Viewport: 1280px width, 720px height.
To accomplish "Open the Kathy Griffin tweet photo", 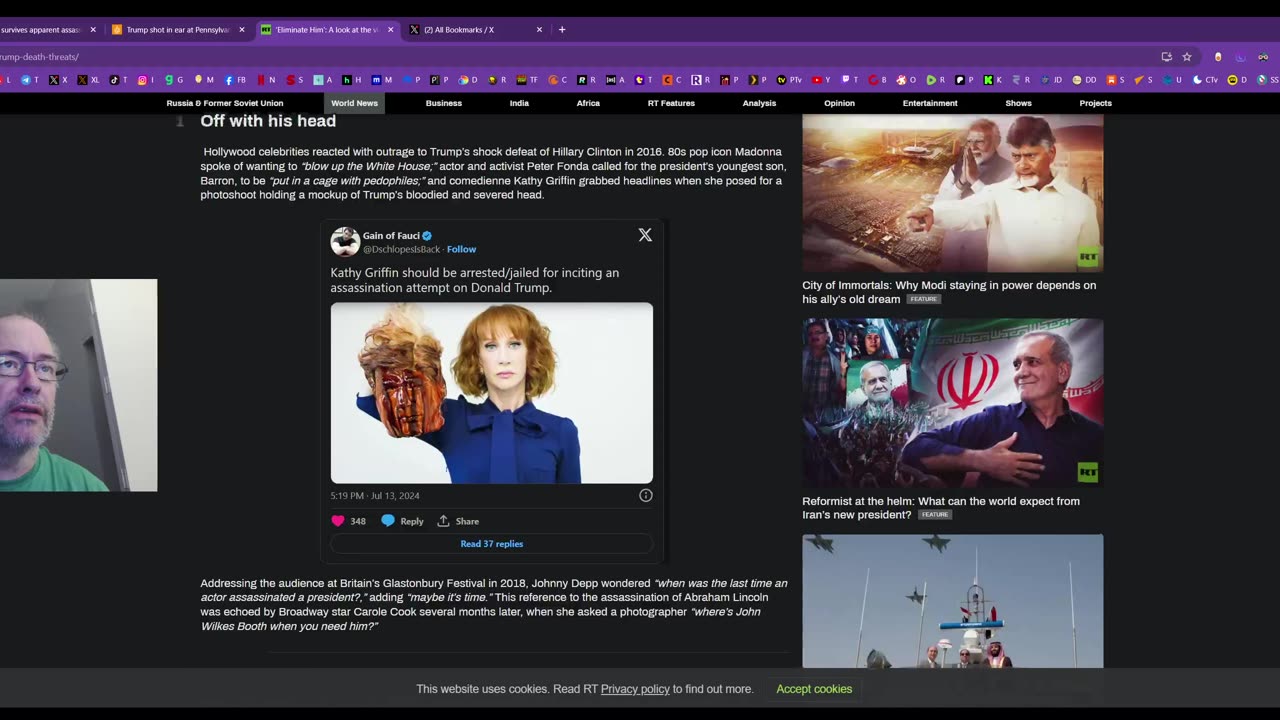I will (x=492, y=393).
